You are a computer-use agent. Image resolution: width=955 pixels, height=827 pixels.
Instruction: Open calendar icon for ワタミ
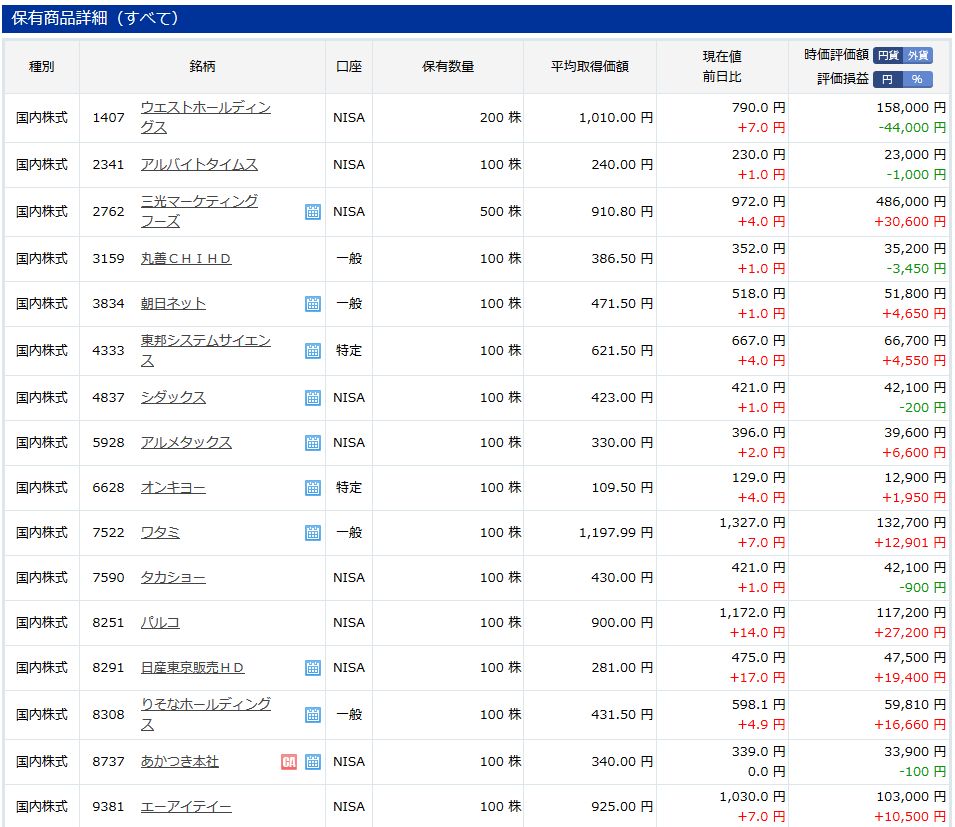click(x=312, y=533)
